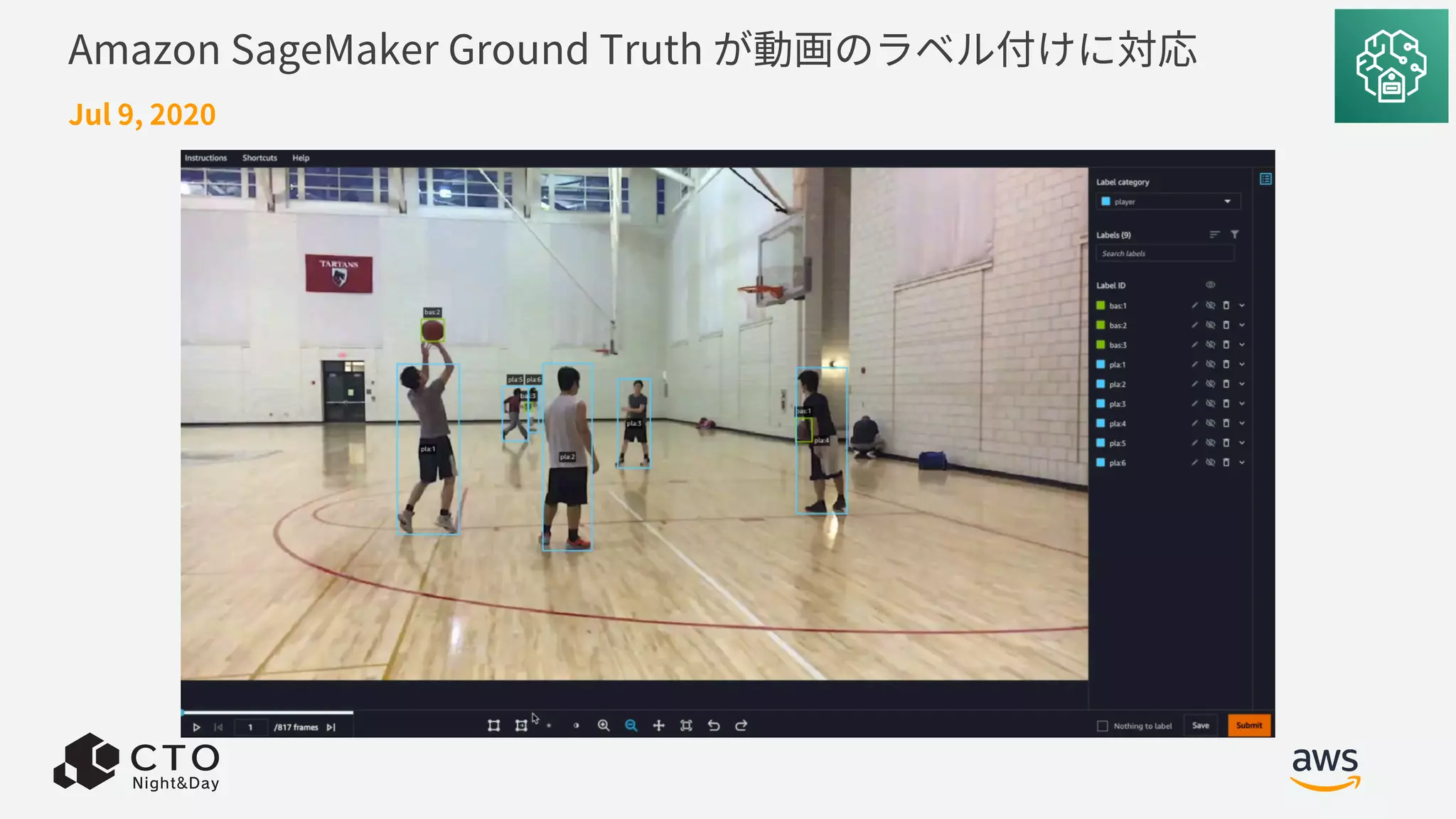
Task: Delete the pla:4 label
Action: tap(1226, 423)
